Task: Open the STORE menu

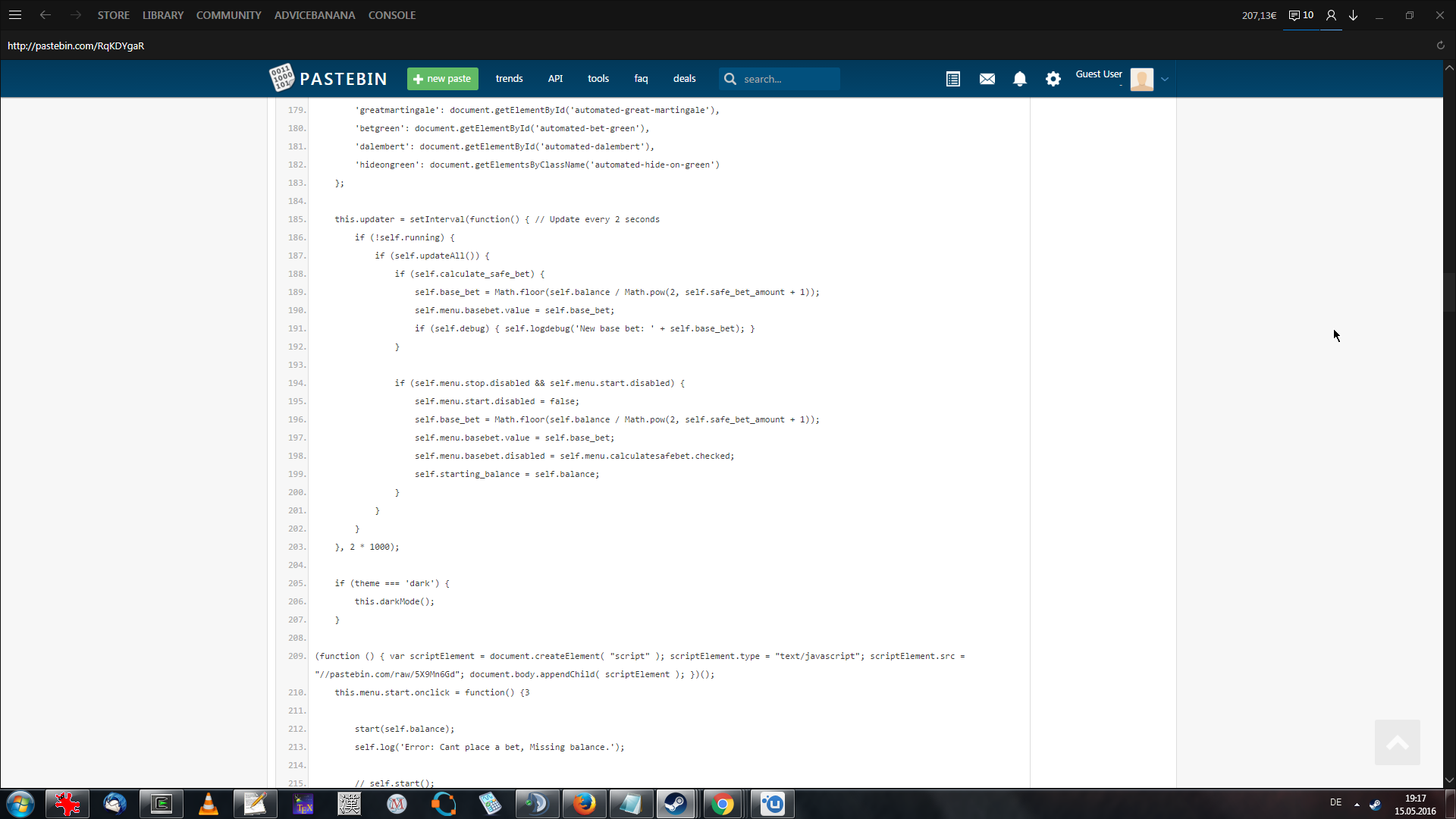Action: click(113, 15)
